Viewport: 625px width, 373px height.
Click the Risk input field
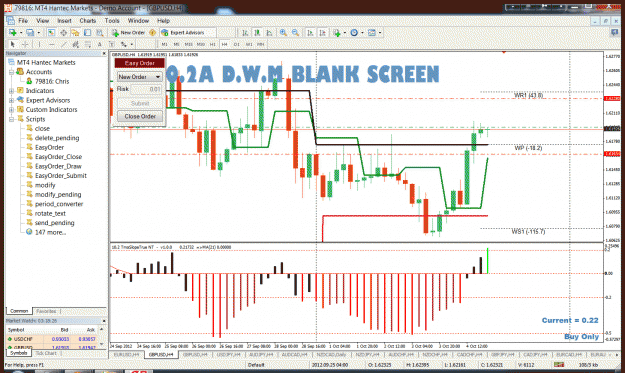146,89
